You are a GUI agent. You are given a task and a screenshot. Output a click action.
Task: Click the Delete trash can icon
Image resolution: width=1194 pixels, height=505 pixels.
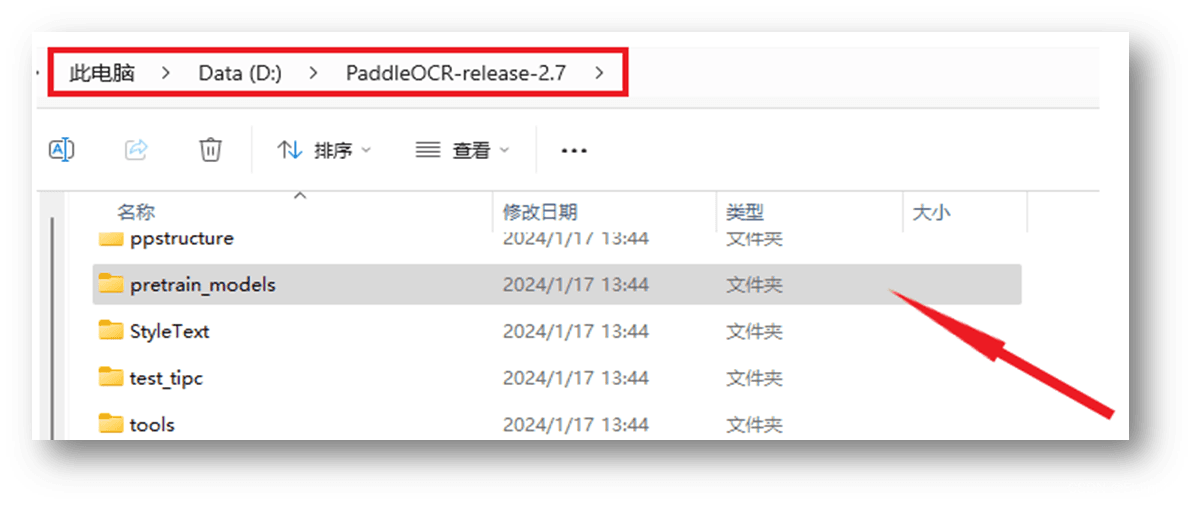(x=210, y=149)
